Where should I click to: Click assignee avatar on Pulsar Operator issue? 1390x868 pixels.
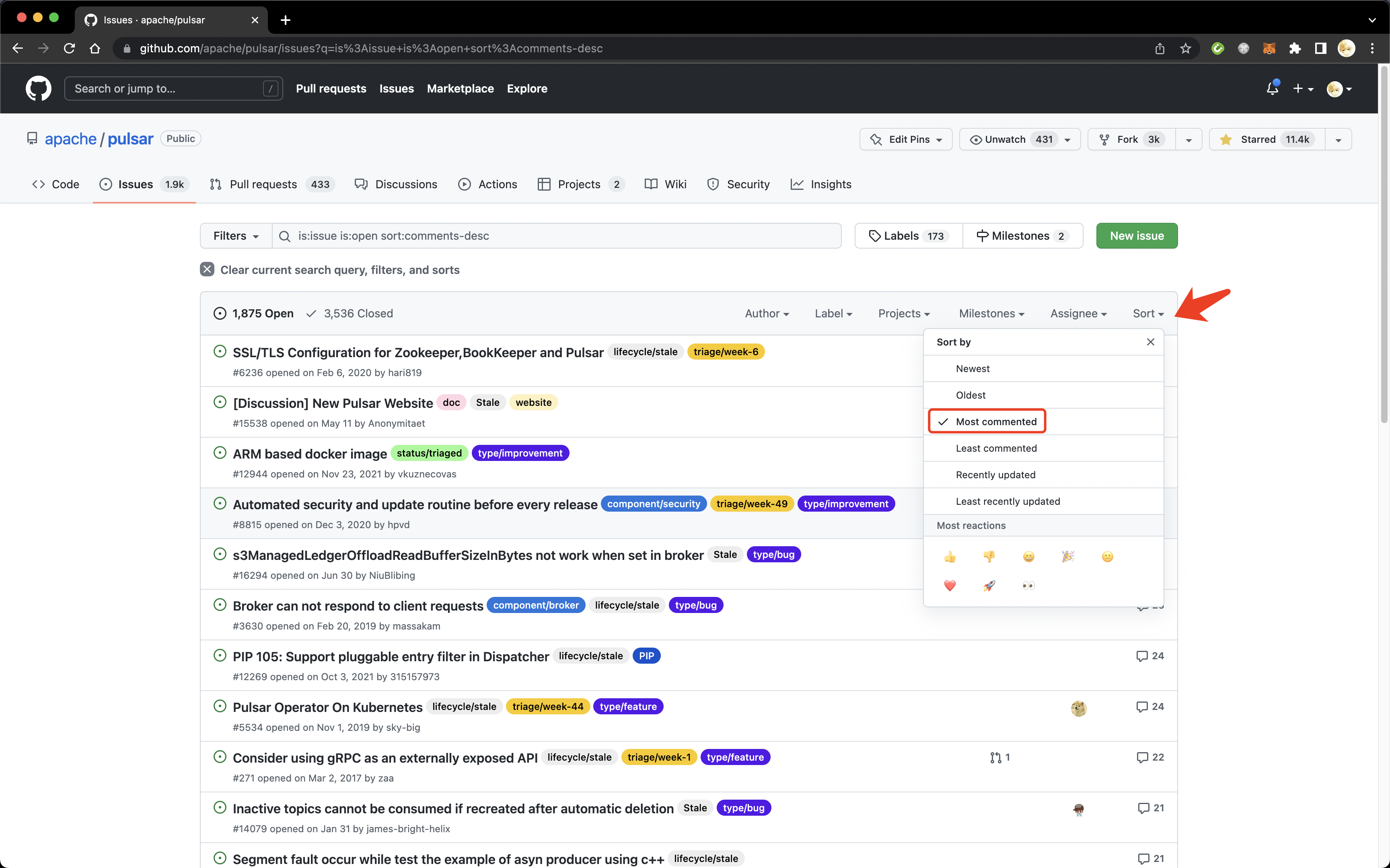point(1078,708)
